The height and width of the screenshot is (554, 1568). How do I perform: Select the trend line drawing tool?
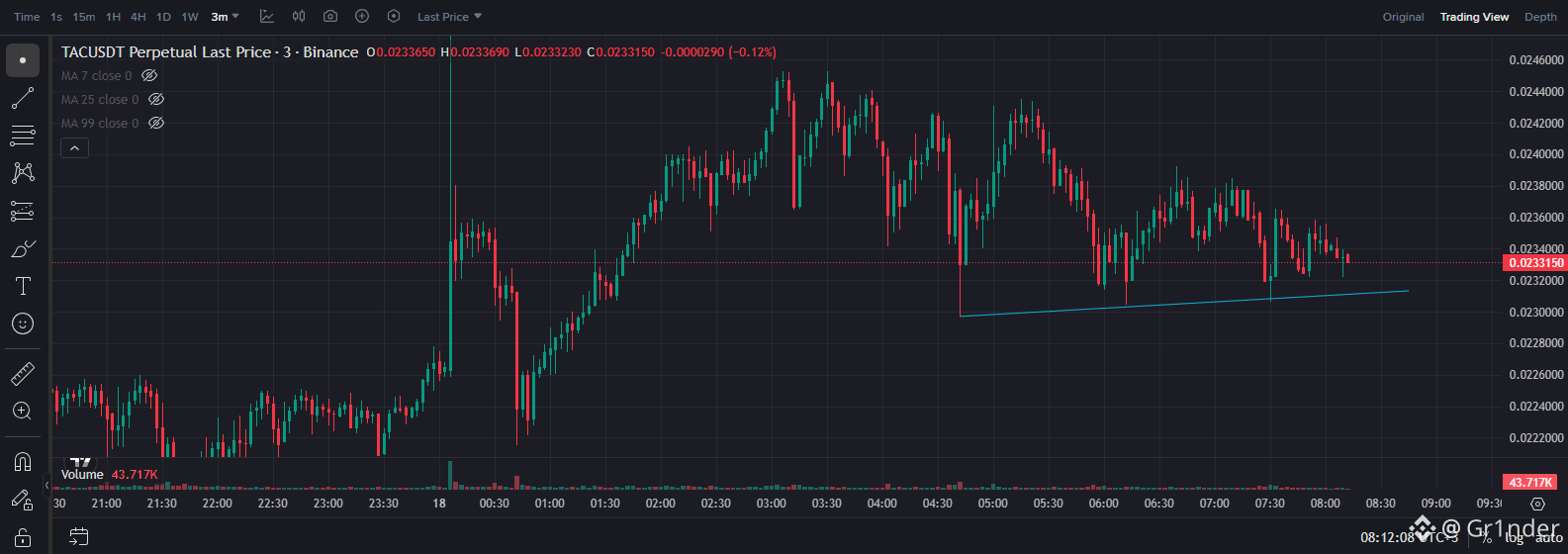pos(23,98)
